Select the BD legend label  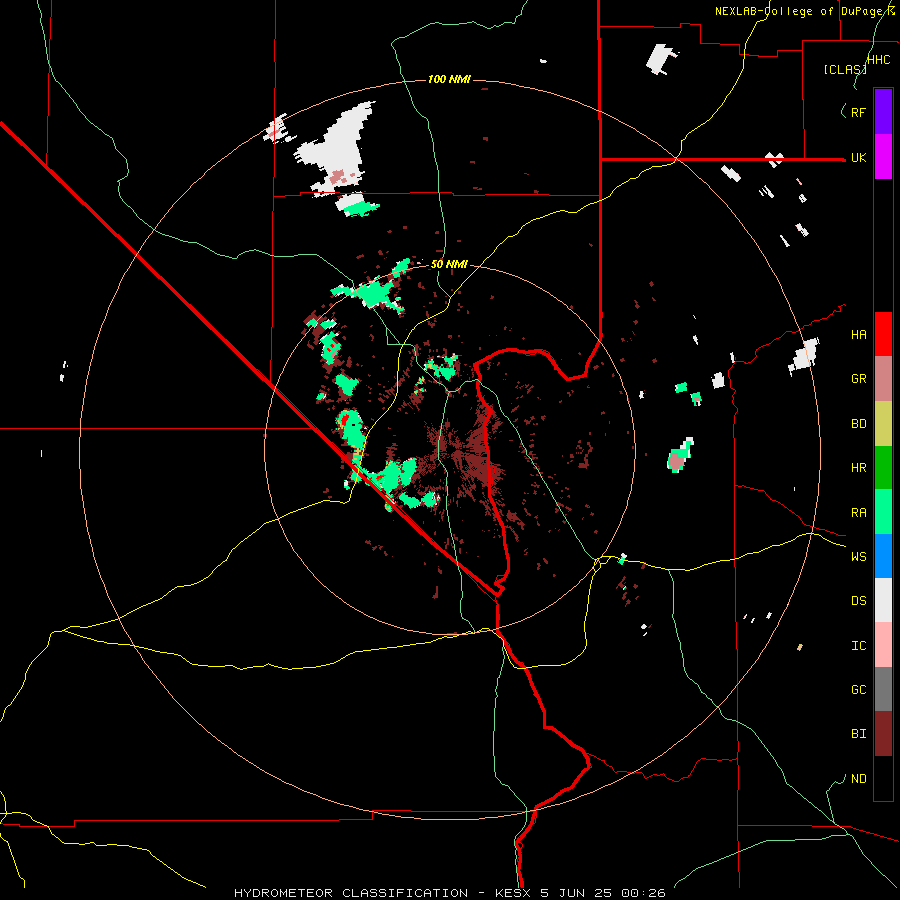(x=858, y=424)
